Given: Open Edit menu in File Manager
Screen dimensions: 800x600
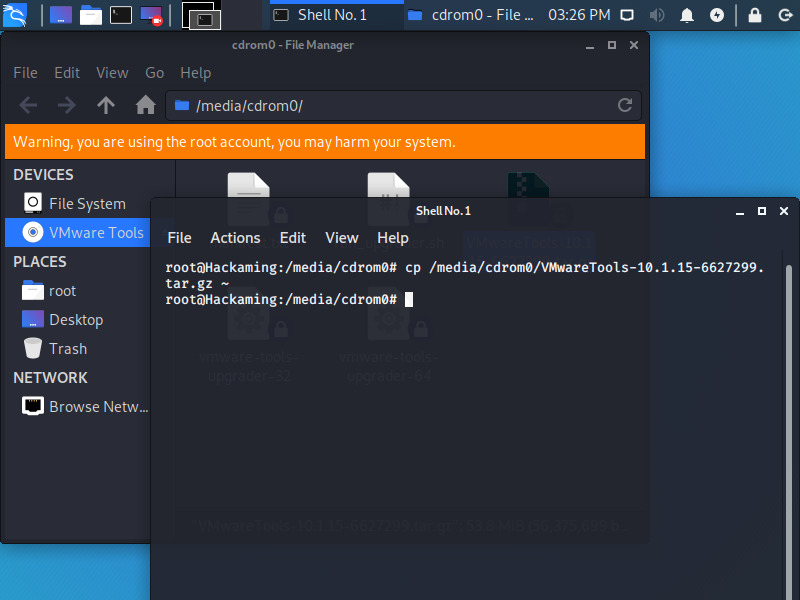Looking at the screenshot, I should click(x=67, y=73).
